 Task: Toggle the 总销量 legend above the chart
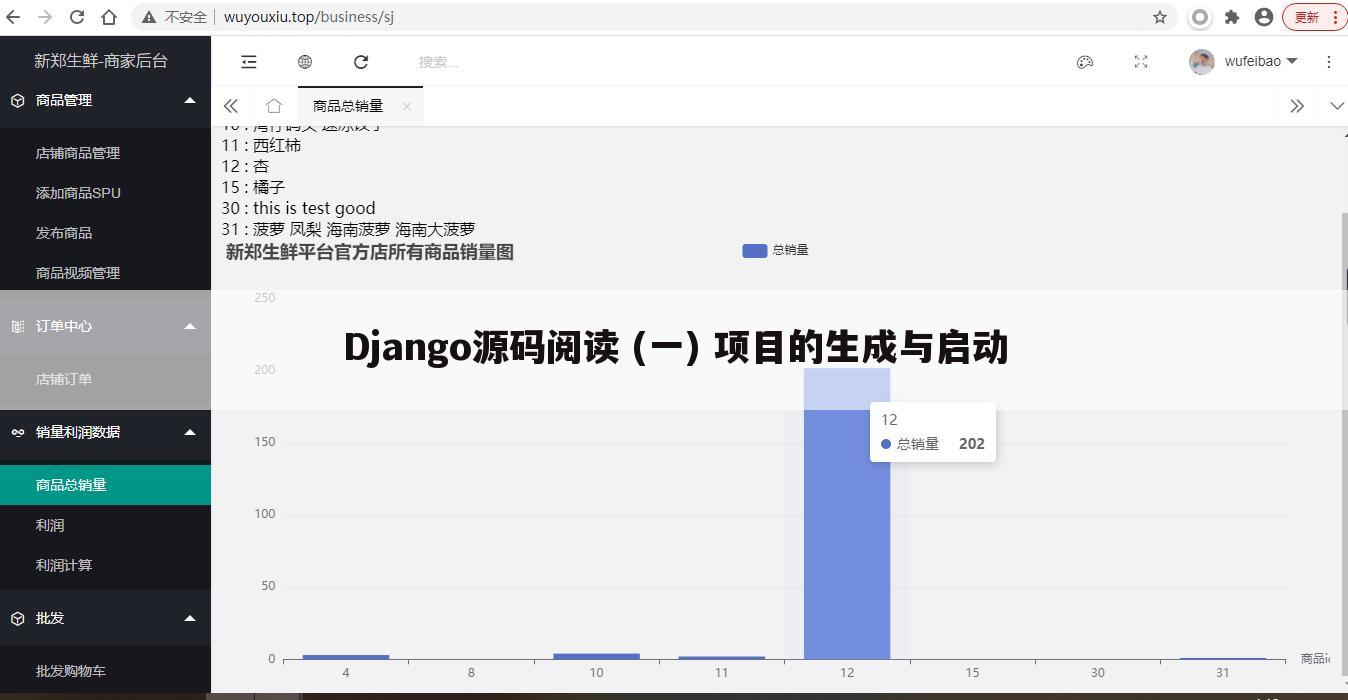pos(790,250)
